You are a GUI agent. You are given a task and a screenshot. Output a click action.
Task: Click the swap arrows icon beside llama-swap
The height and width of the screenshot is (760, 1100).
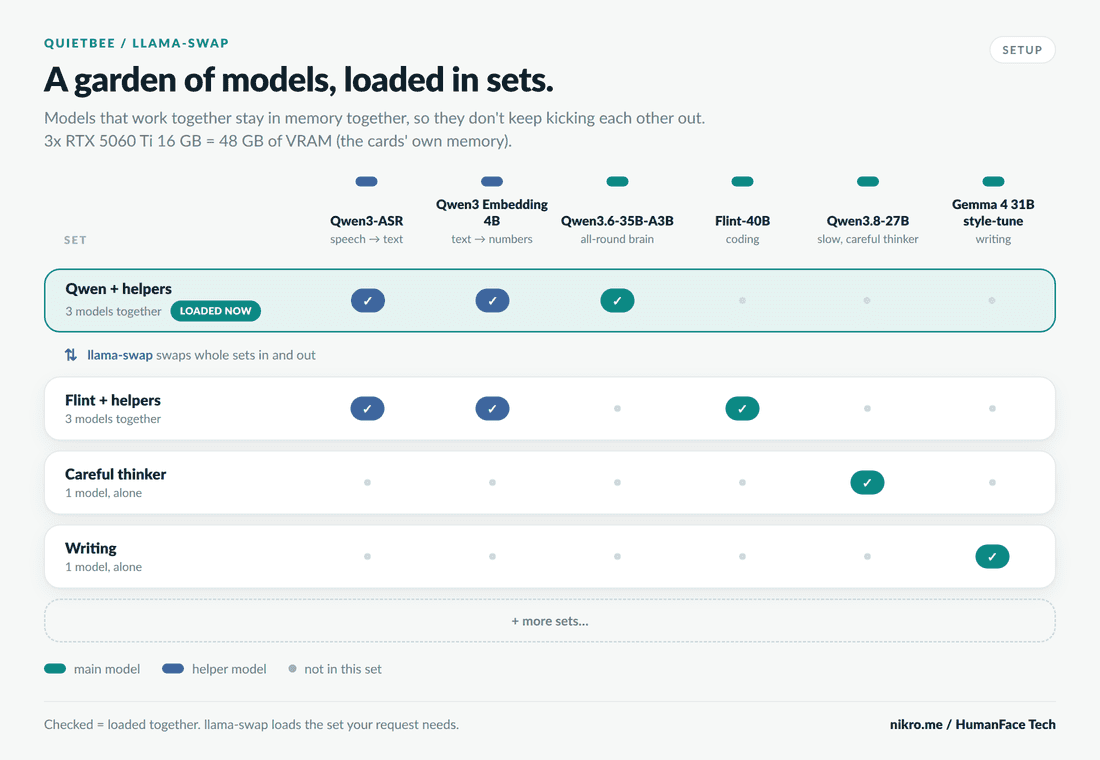point(71,355)
